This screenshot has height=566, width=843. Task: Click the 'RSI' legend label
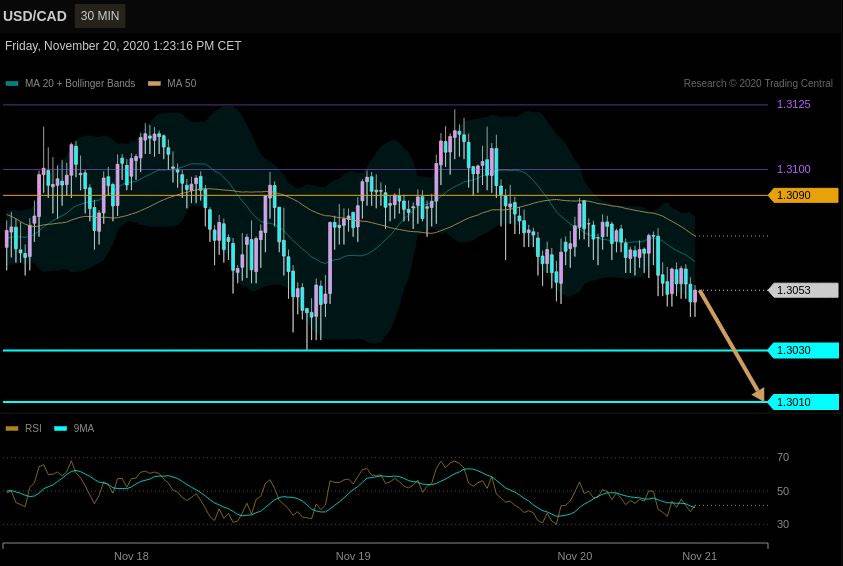pos(33,428)
